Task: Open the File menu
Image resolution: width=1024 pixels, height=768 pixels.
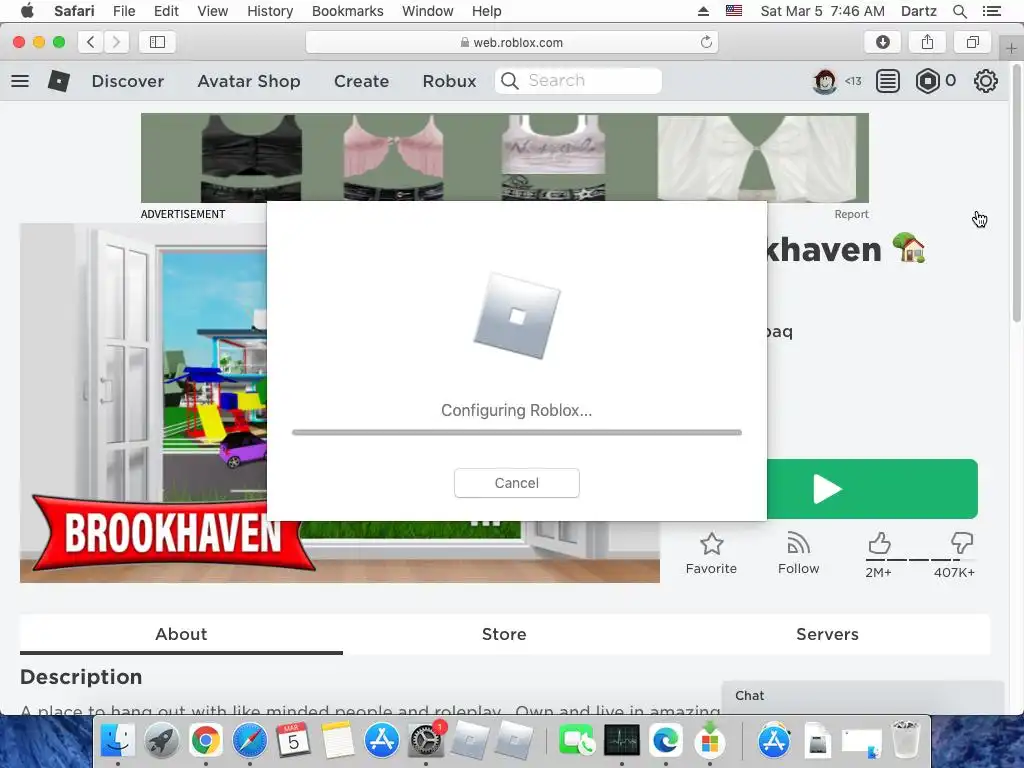Action: click(123, 11)
